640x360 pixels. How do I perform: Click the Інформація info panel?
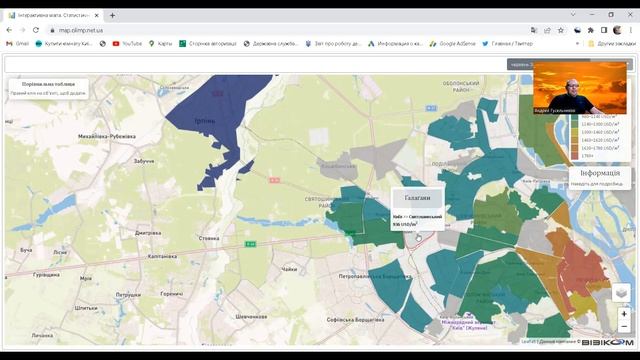pyautogui.click(x=600, y=178)
